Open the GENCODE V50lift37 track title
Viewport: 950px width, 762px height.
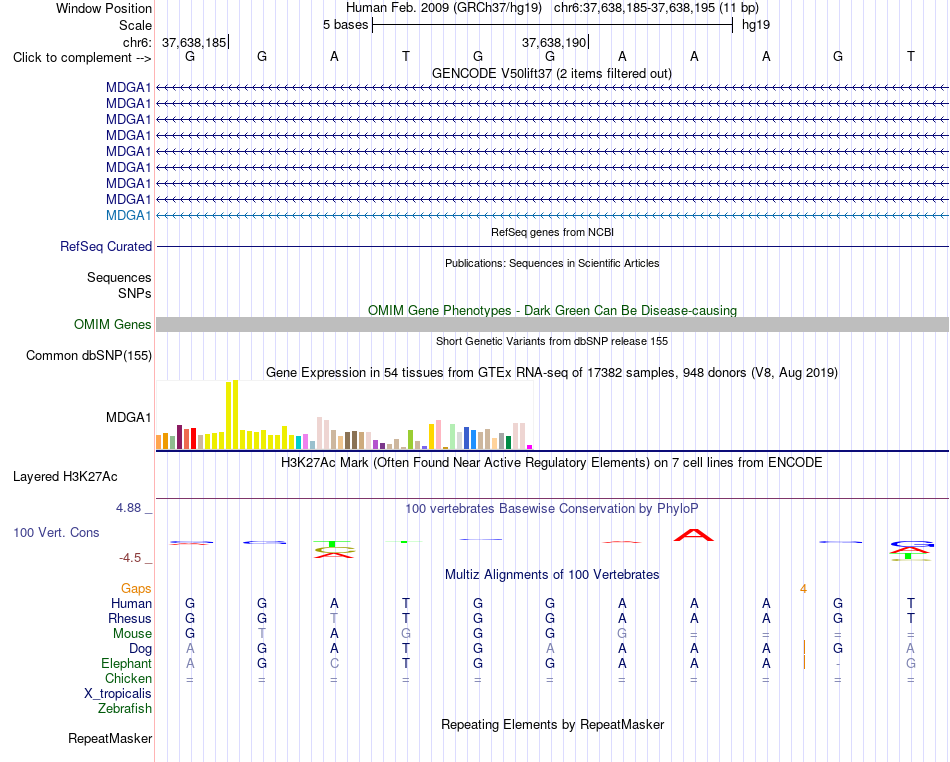pos(552,73)
